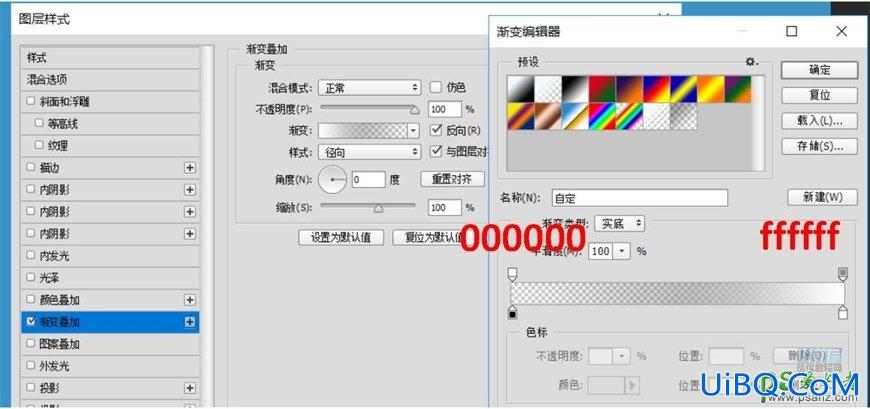Select the violet-green-orange gradient preset
This screenshot has height=409, width=870.
[738, 89]
